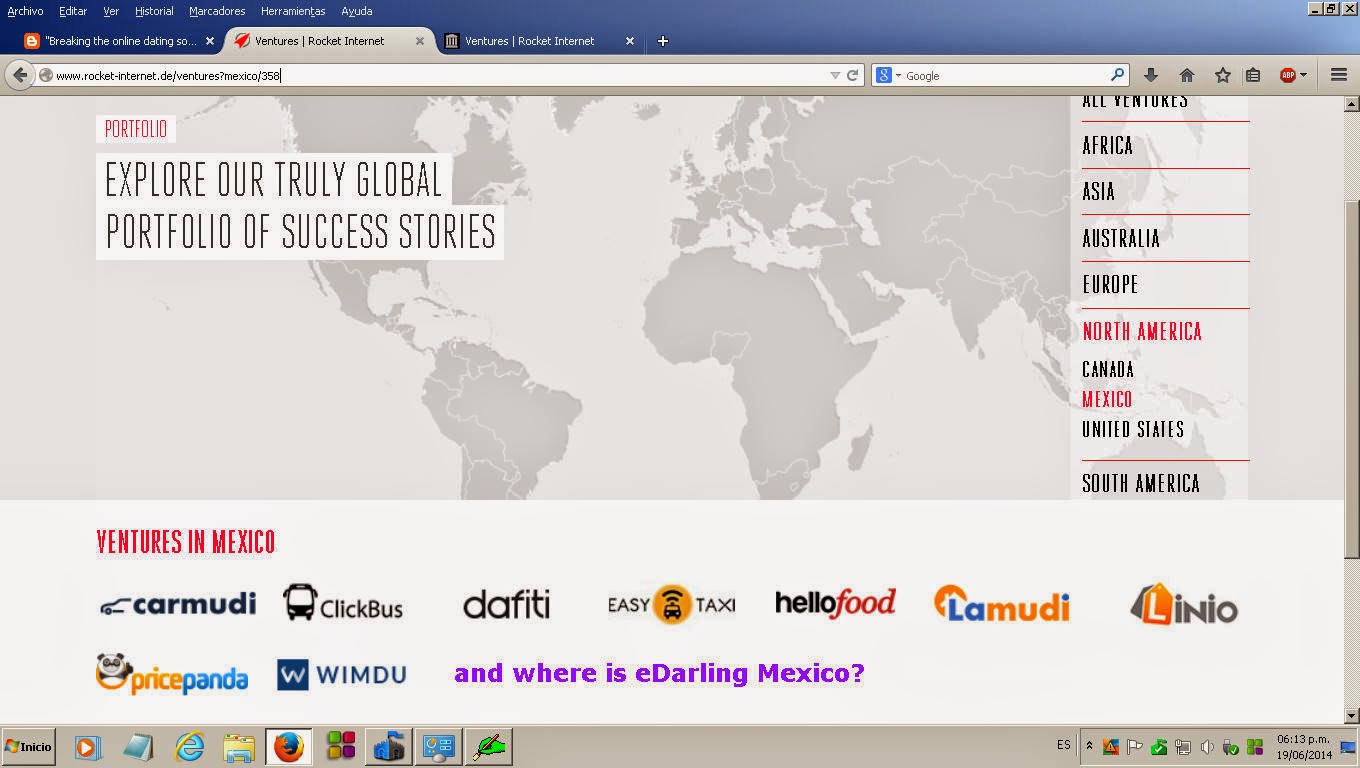Viewport: 1360px width, 768px height.
Task: Close the Breaking the online dating tab
Action: click(x=209, y=41)
